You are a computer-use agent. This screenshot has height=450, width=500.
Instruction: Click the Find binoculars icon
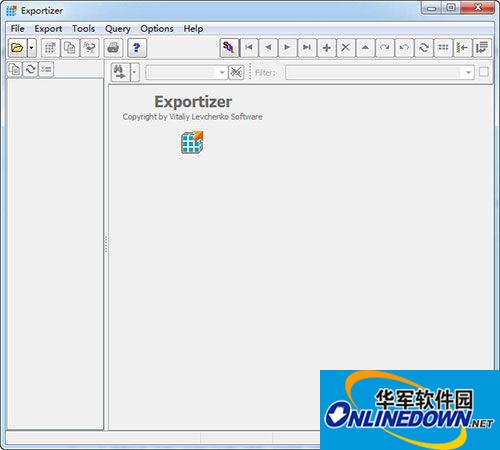coord(120,72)
